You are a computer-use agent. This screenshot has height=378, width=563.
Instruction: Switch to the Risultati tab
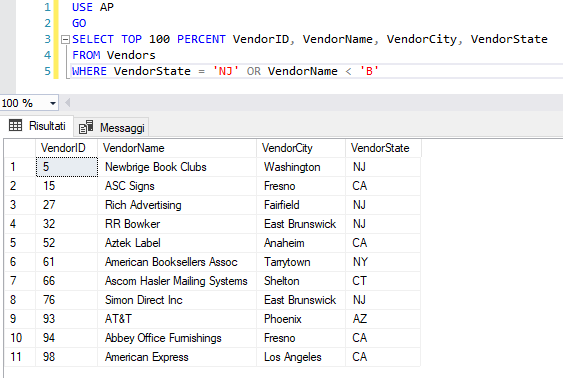point(37,126)
